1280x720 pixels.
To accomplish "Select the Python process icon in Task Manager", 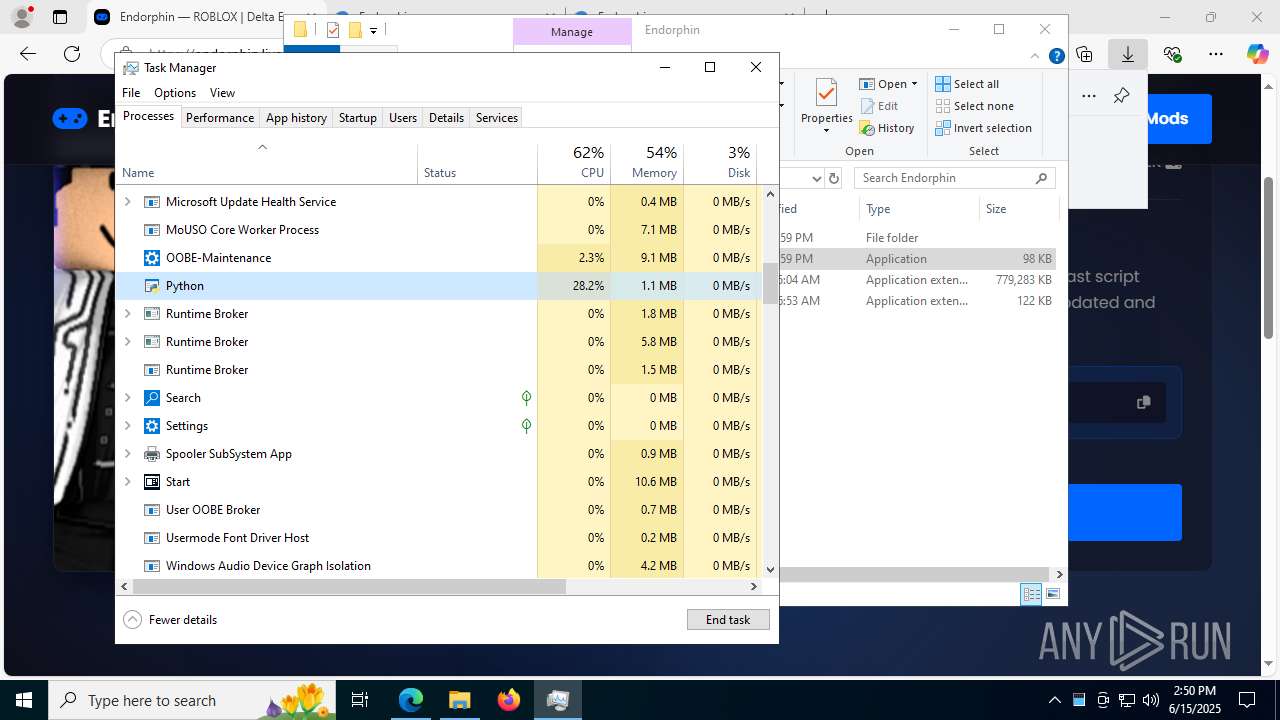I will point(152,286).
